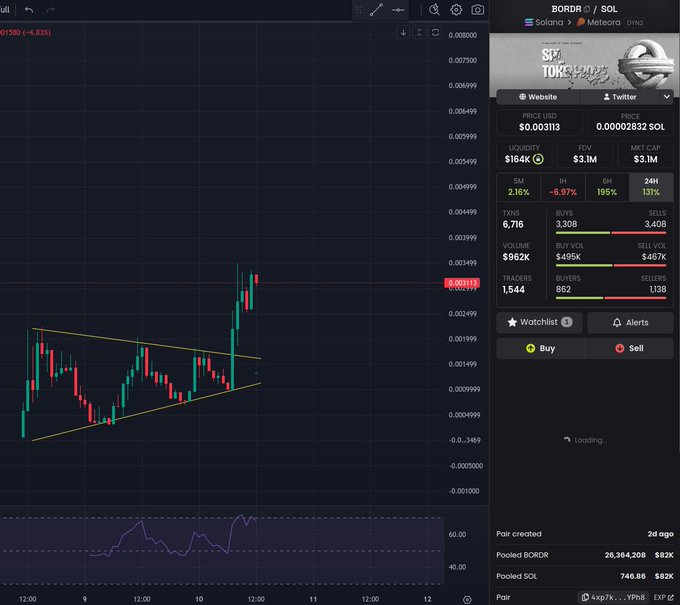Click the TRADERS 1,544 value

(x=513, y=290)
